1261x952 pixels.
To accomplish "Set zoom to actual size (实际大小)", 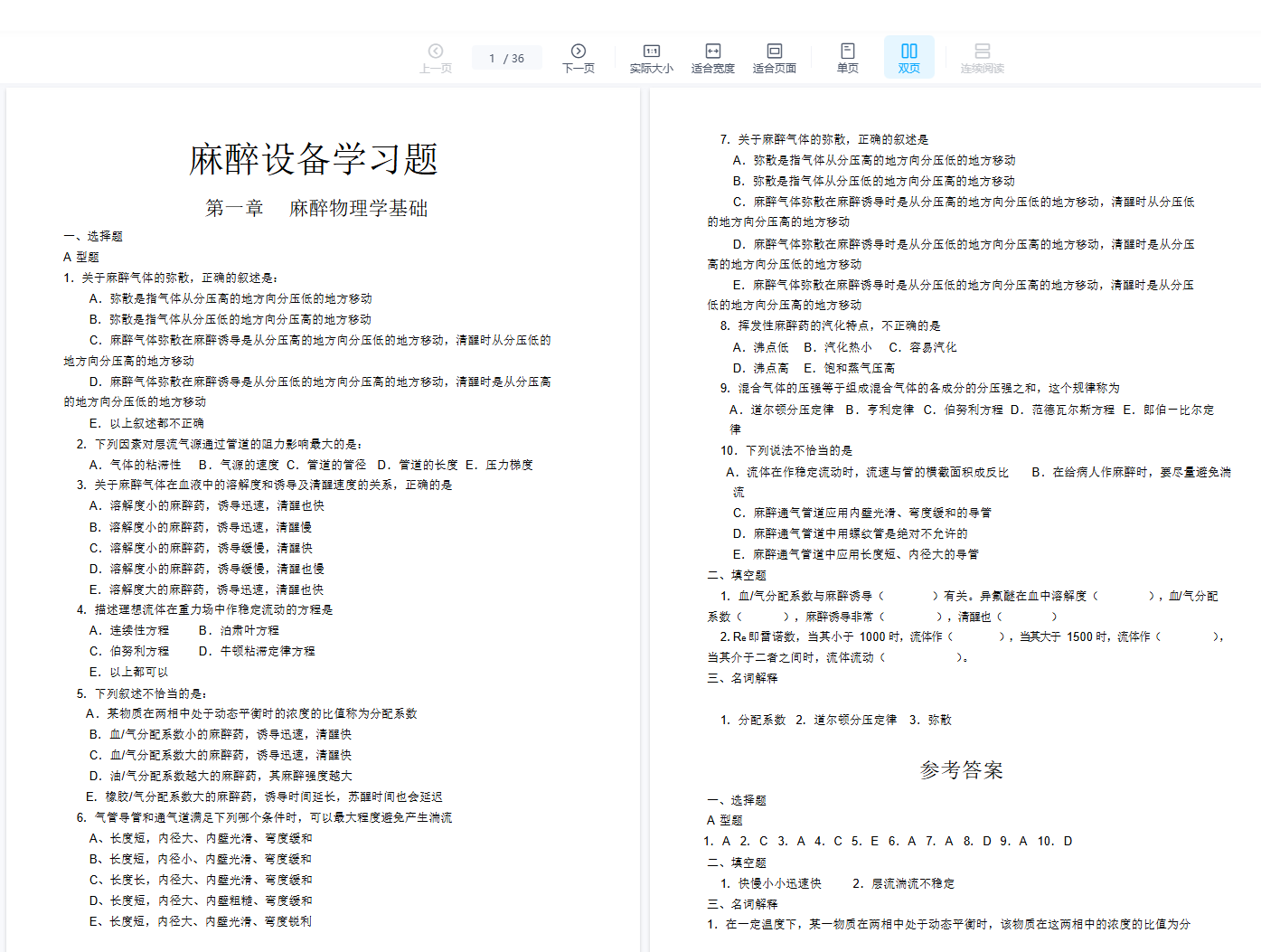I will pos(651,58).
